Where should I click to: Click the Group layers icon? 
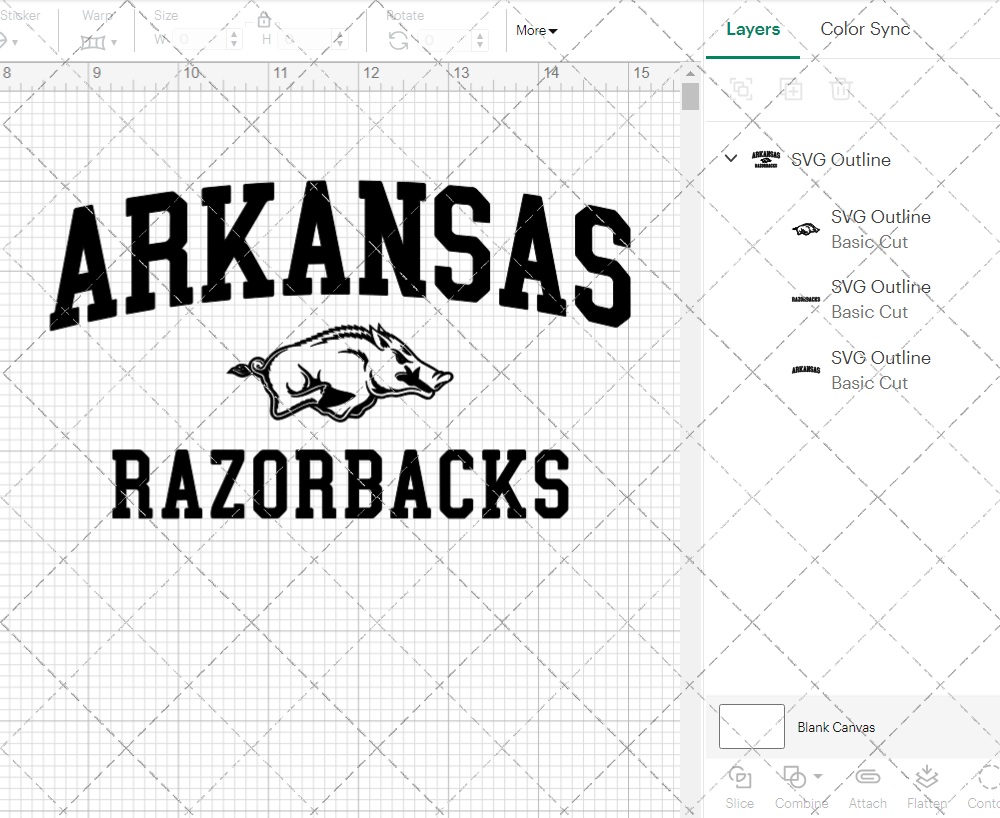tap(740, 89)
